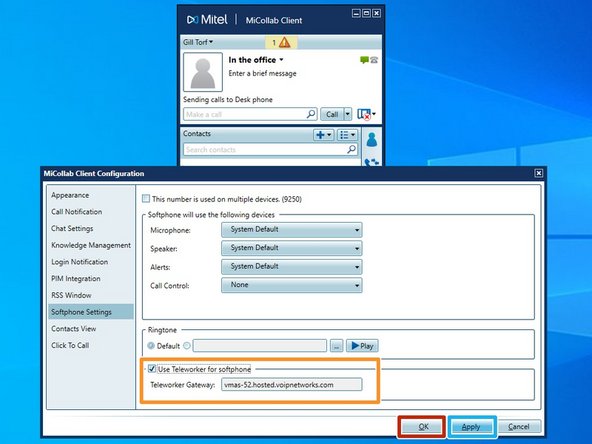Minimize the MiCollab Client window

pyautogui.click(x=356, y=13)
